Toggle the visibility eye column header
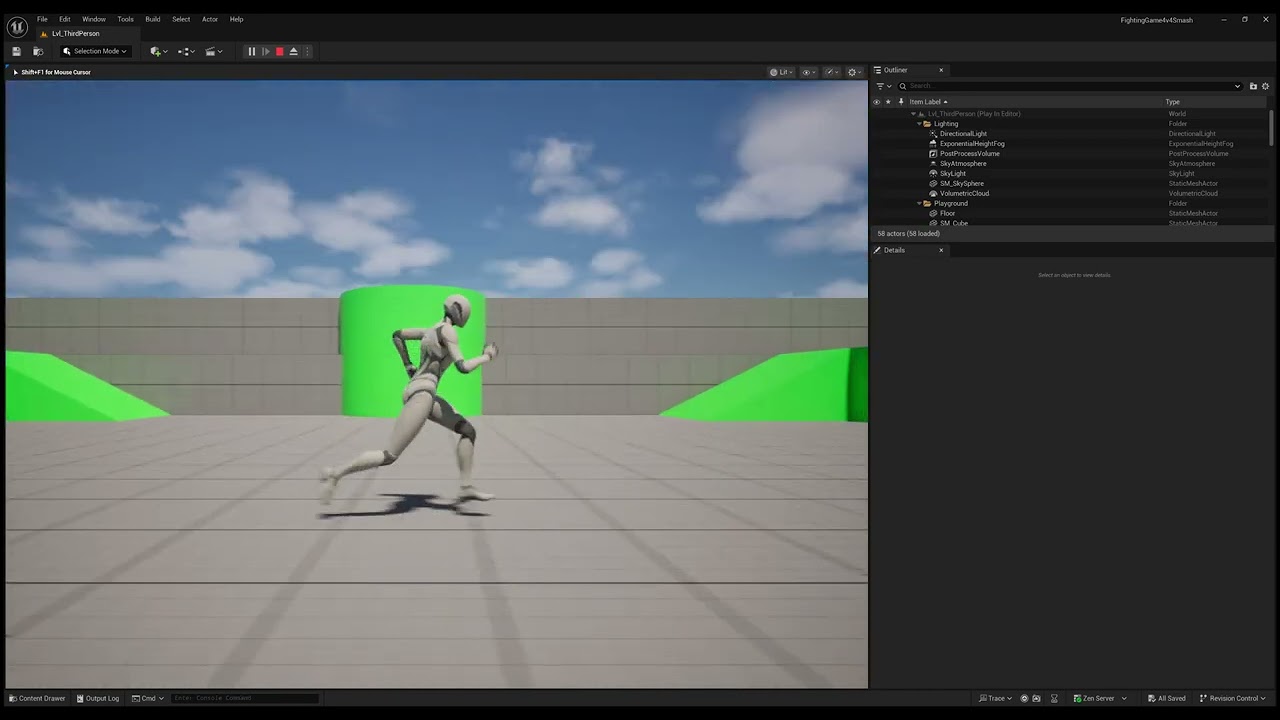The image size is (1280, 720). coord(877,102)
